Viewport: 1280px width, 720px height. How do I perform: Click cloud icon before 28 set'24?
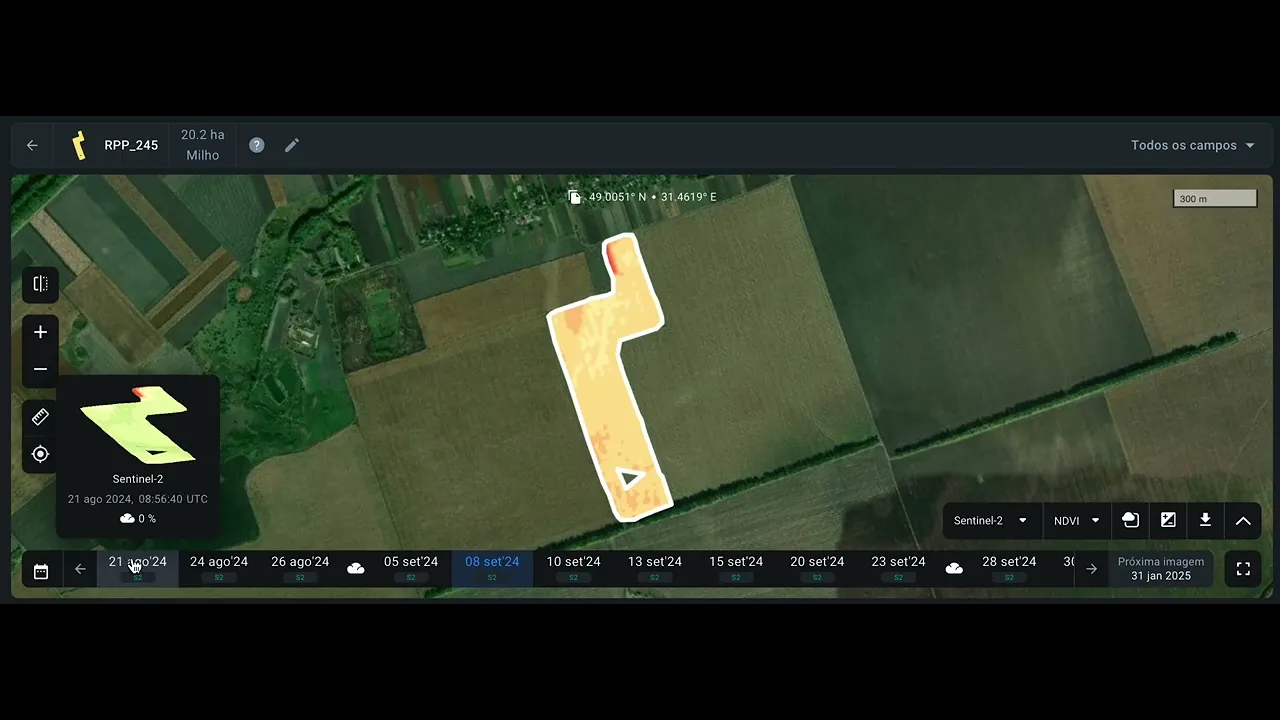point(954,568)
